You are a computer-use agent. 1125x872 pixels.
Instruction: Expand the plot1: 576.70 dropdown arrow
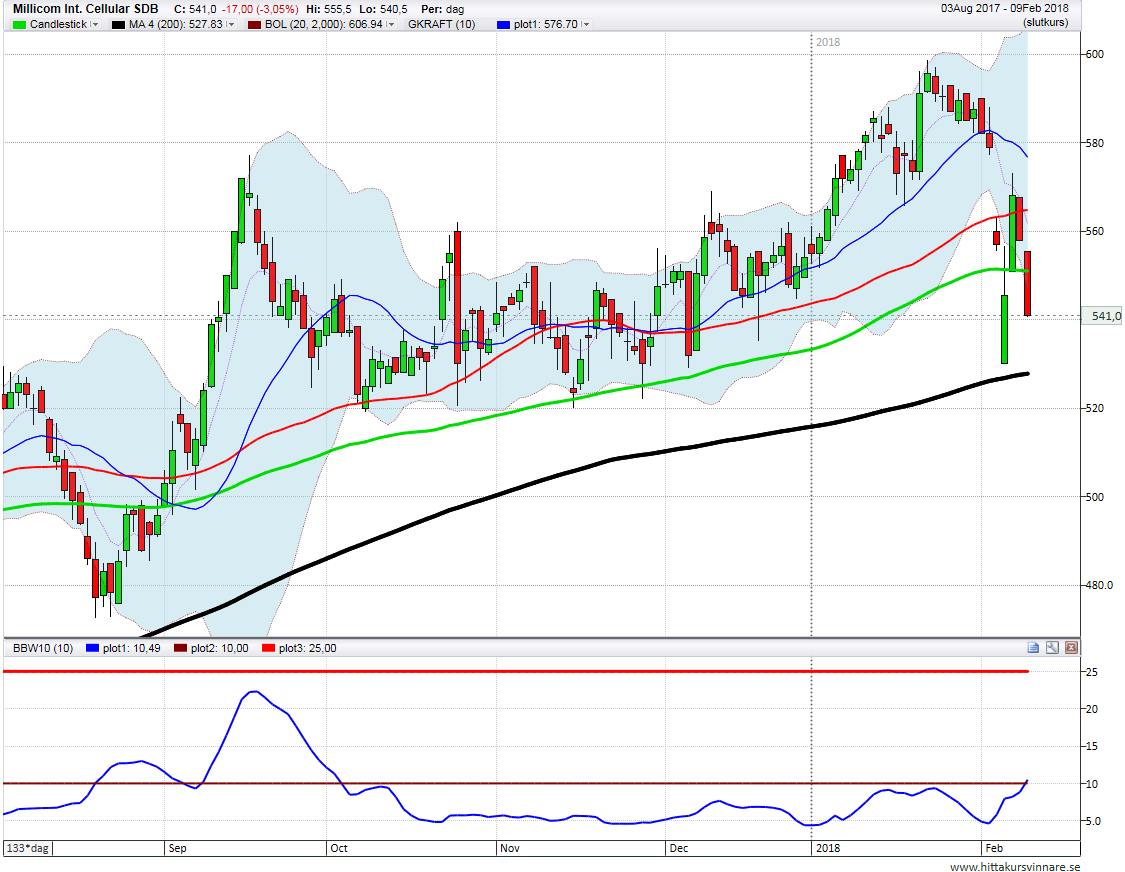point(585,24)
